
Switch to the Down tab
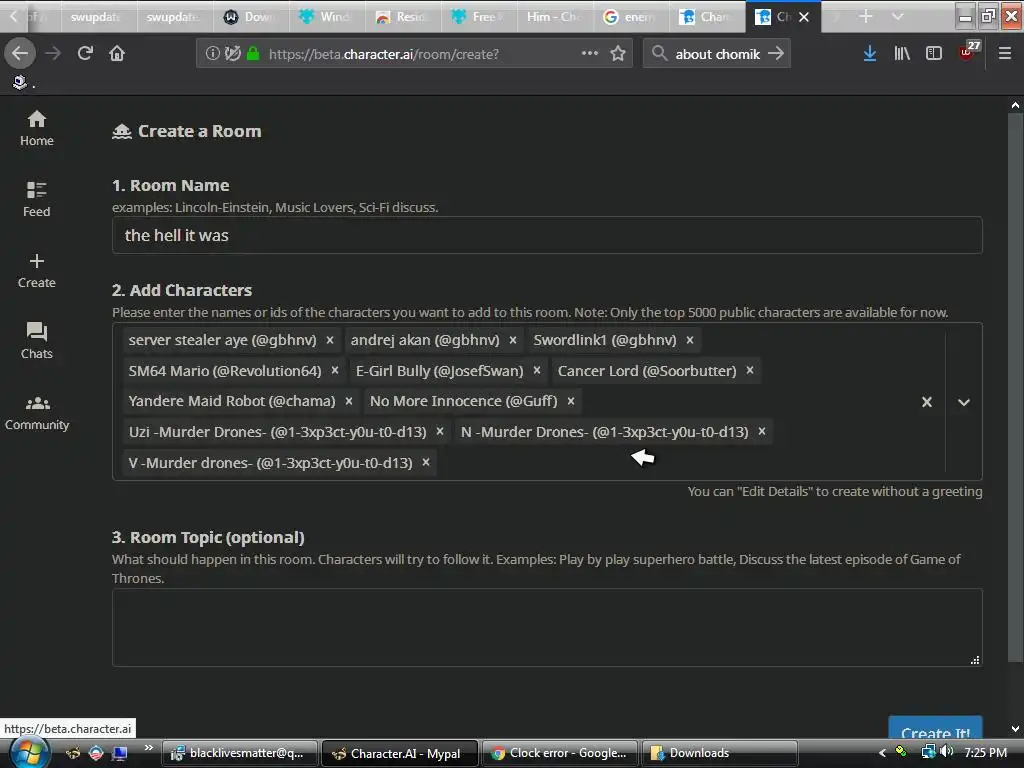tap(251, 16)
